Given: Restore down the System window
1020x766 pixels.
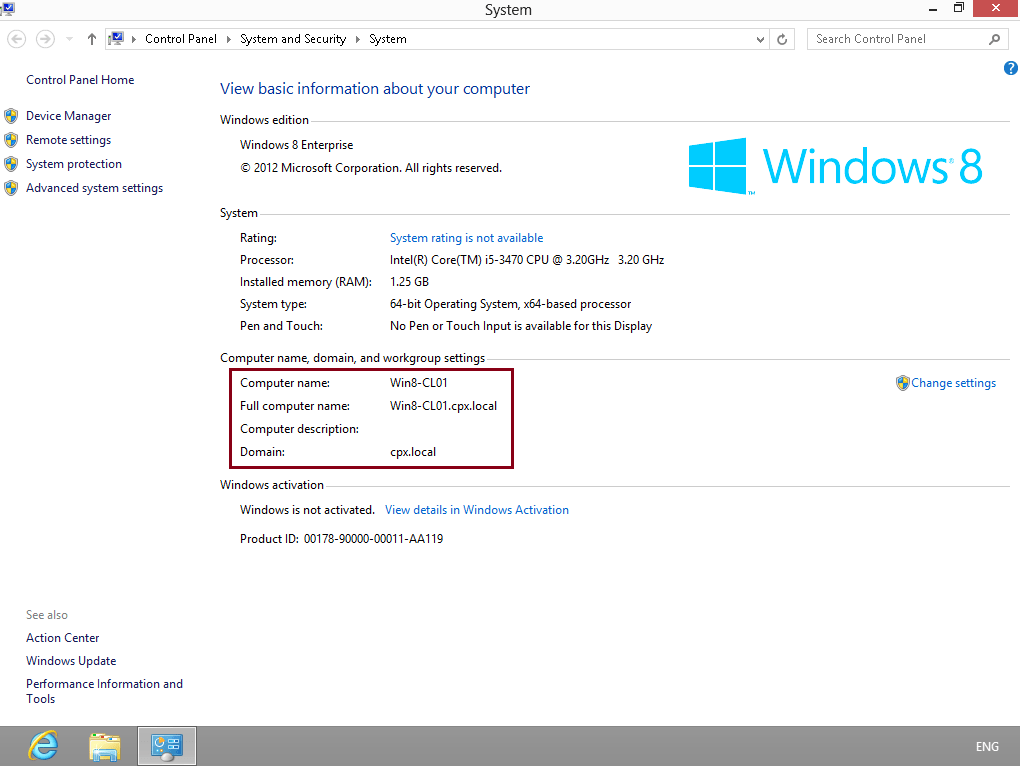Looking at the screenshot, I should 959,8.
